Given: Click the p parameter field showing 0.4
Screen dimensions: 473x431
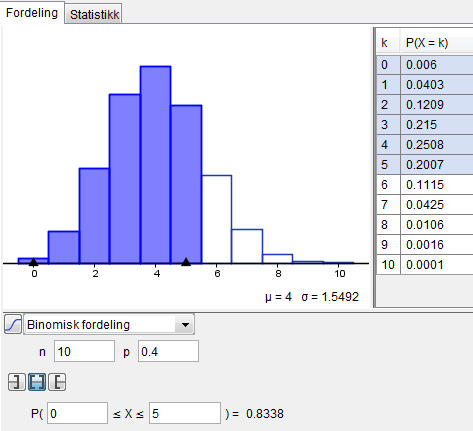Looking at the screenshot, I should pos(168,351).
